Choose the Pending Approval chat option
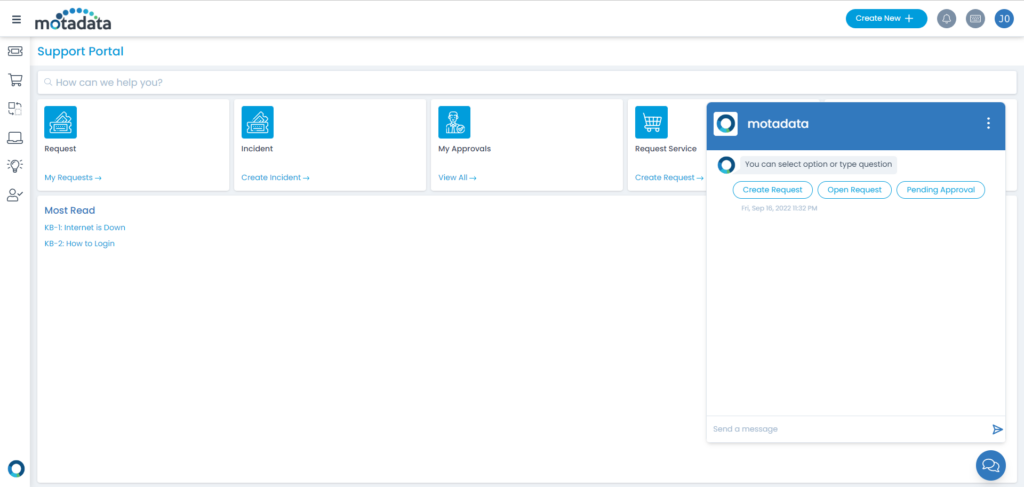Viewport: 1024px width, 487px height. 940,190
